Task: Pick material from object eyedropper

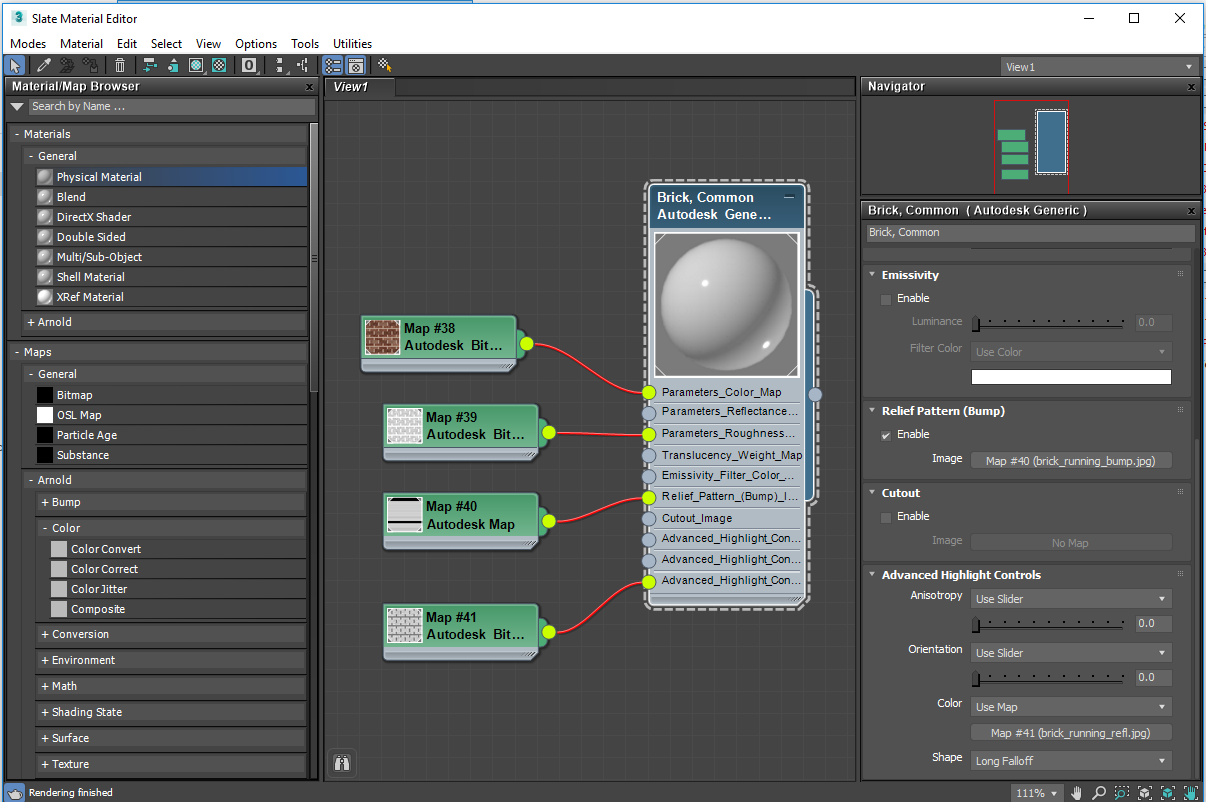Action: [43, 66]
